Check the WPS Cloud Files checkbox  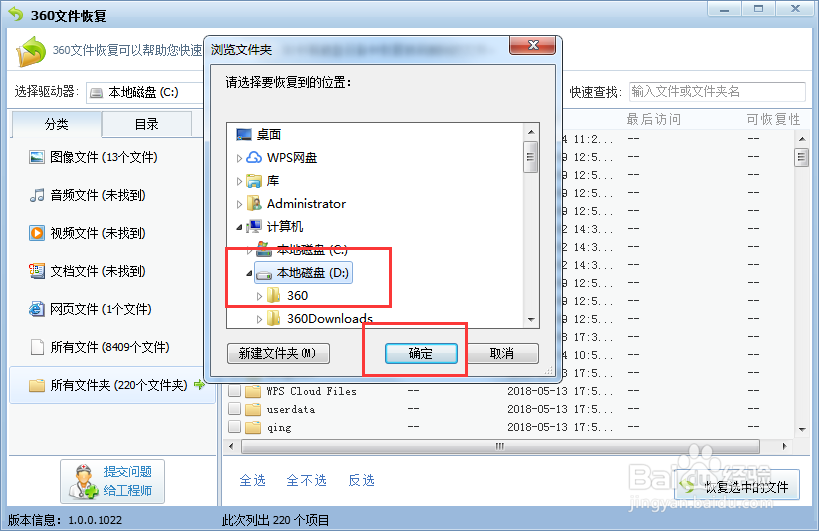[x=235, y=391]
